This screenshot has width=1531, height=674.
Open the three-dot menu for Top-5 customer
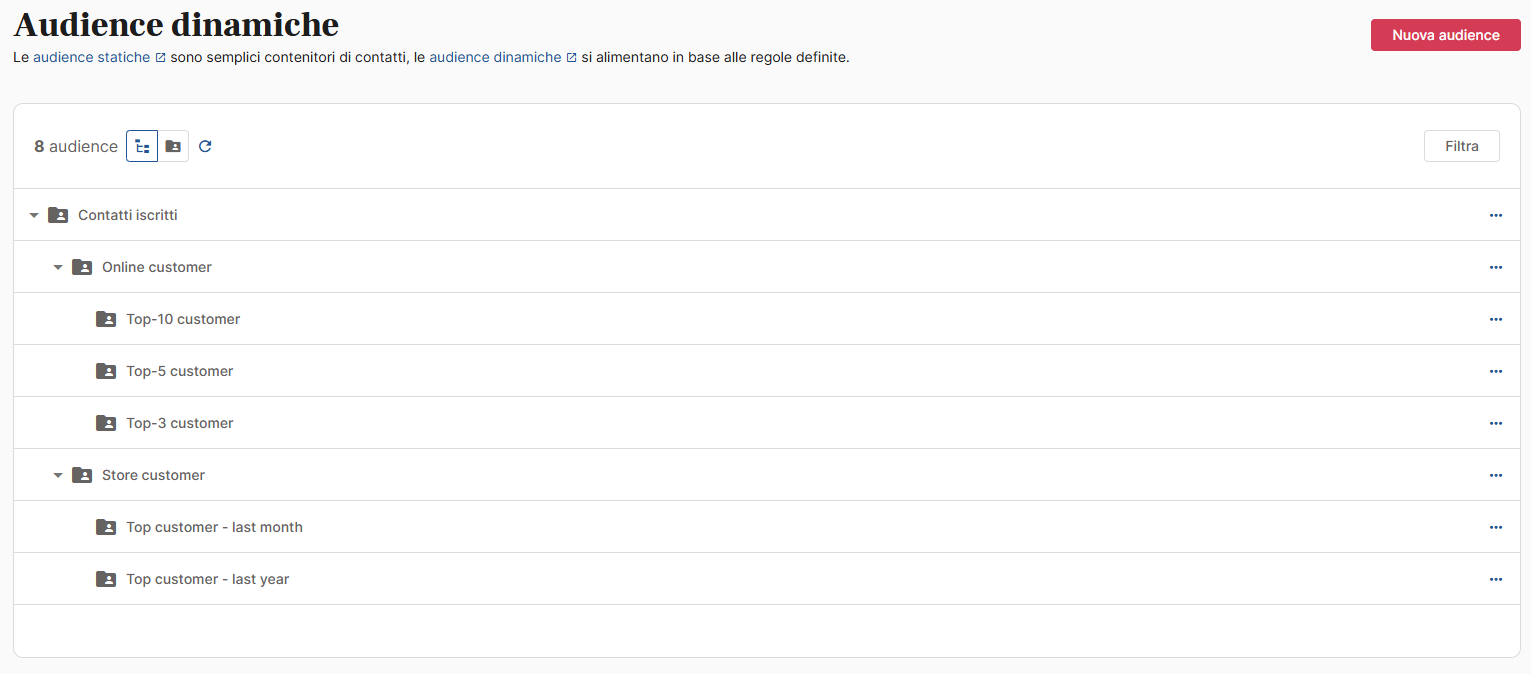[1495, 371]
